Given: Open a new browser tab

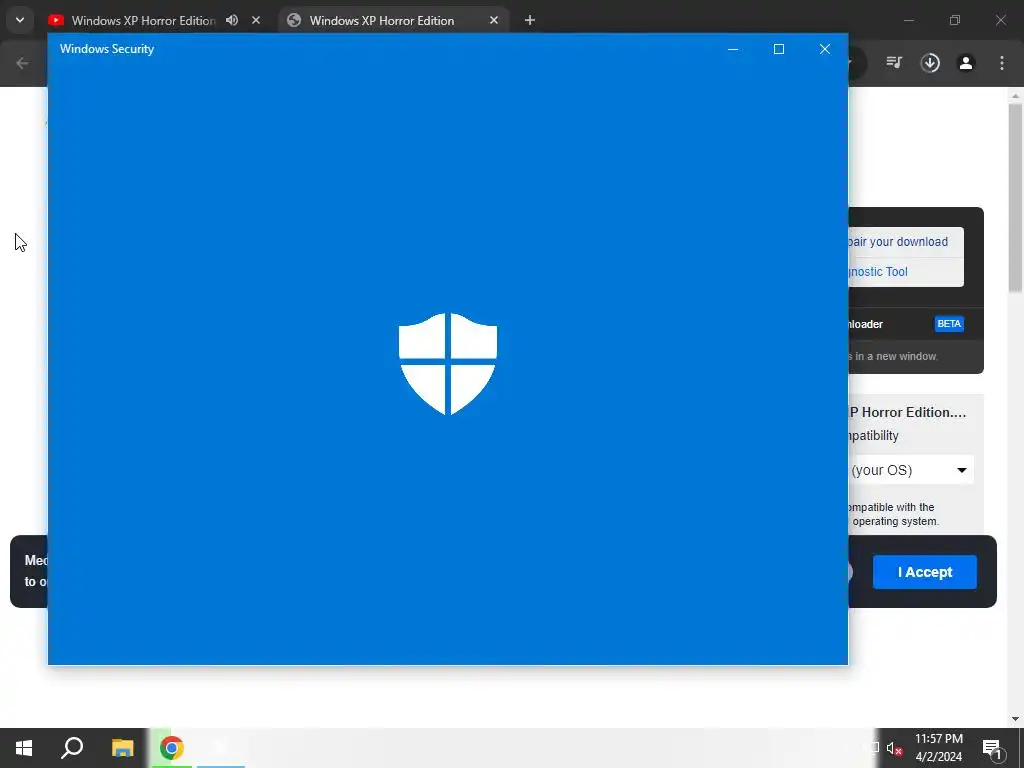Looking at the screenshot, I should pos(530,20).
